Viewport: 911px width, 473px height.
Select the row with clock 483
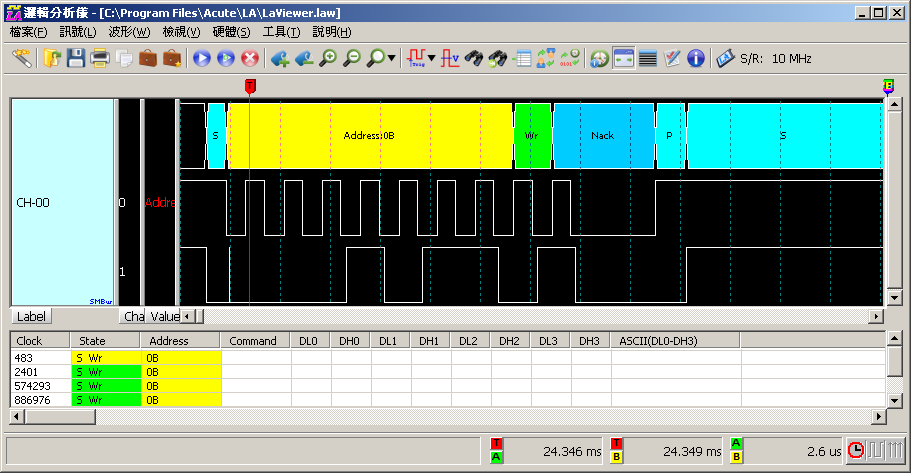[447, 357]
